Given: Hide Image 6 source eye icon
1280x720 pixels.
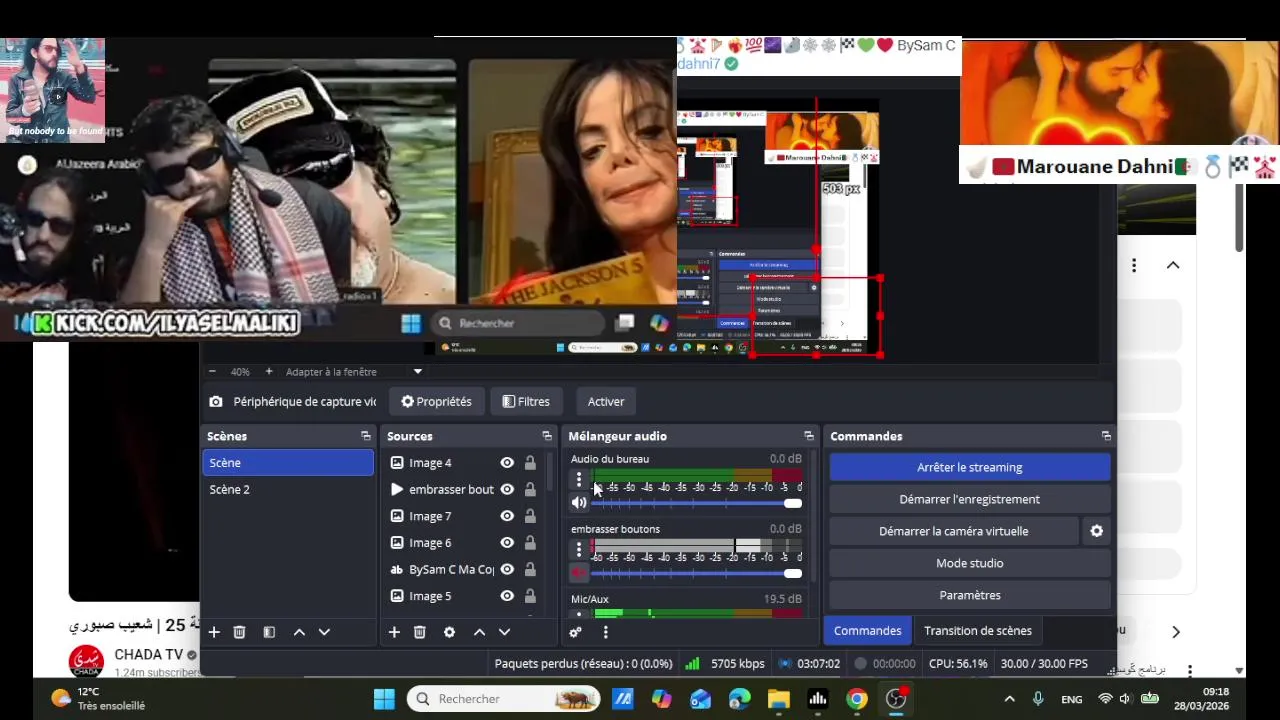Looking at the screenshot, I should pyautogui.click(x=507, y=543).
